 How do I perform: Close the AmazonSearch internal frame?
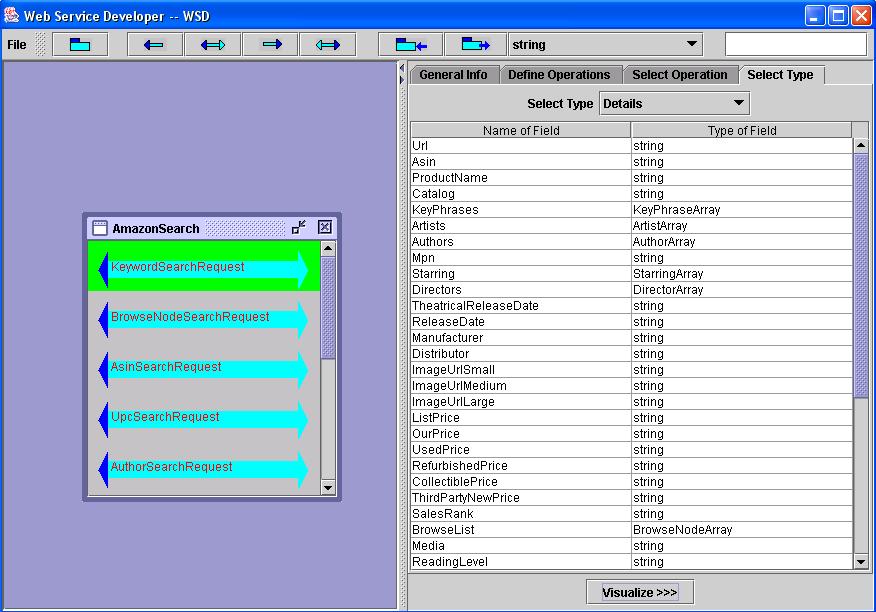[x=325, y=227]
